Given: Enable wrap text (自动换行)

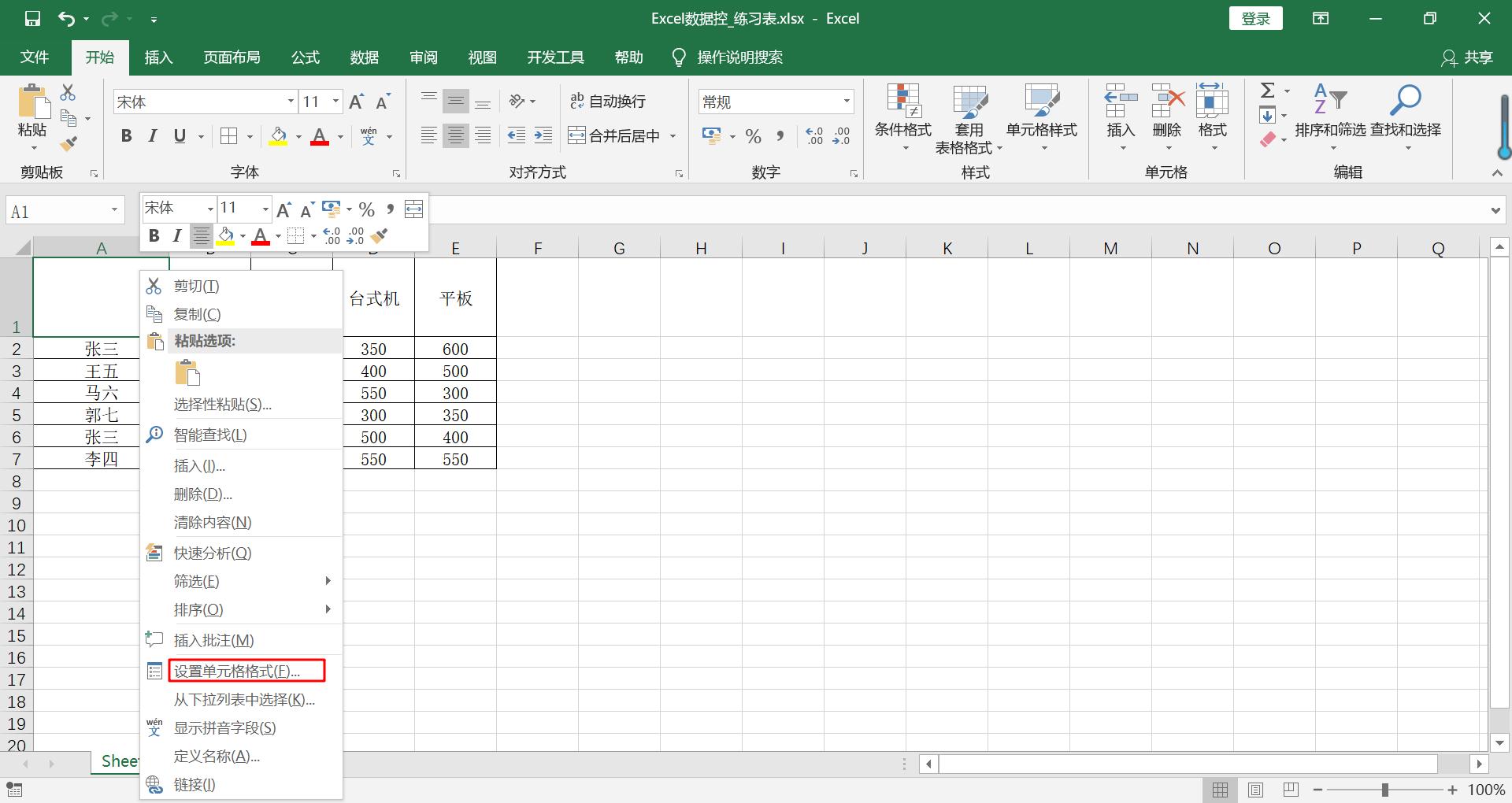Looking at the screenshot, I should coord(609,101).
